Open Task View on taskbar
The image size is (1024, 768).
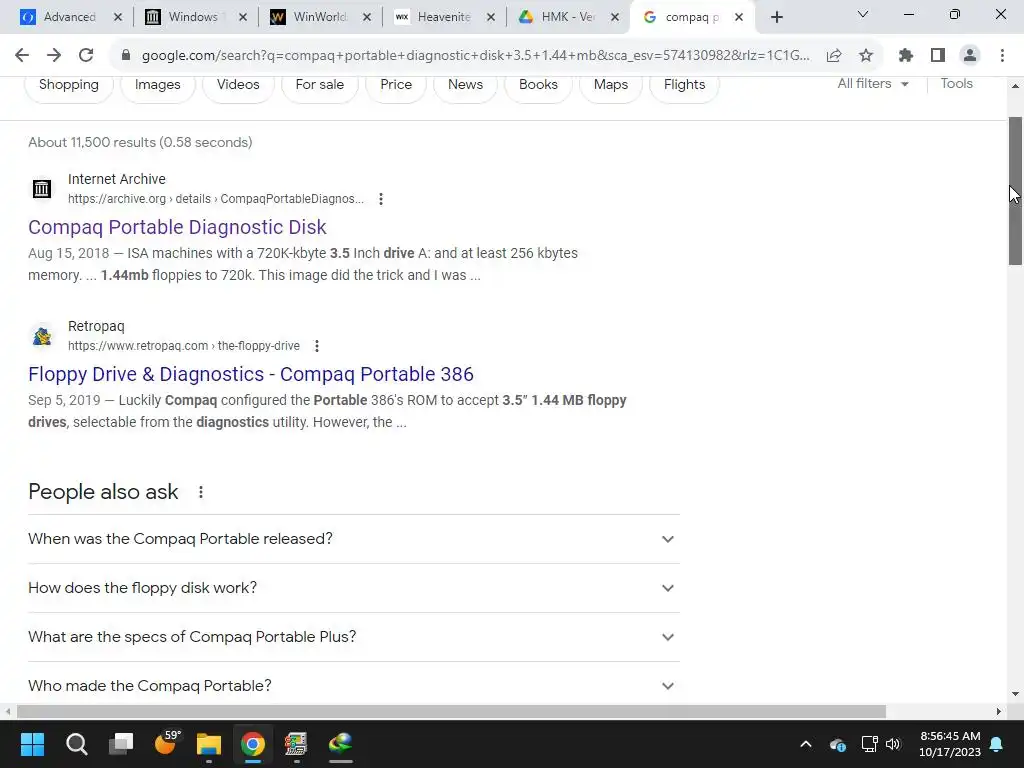121,744
